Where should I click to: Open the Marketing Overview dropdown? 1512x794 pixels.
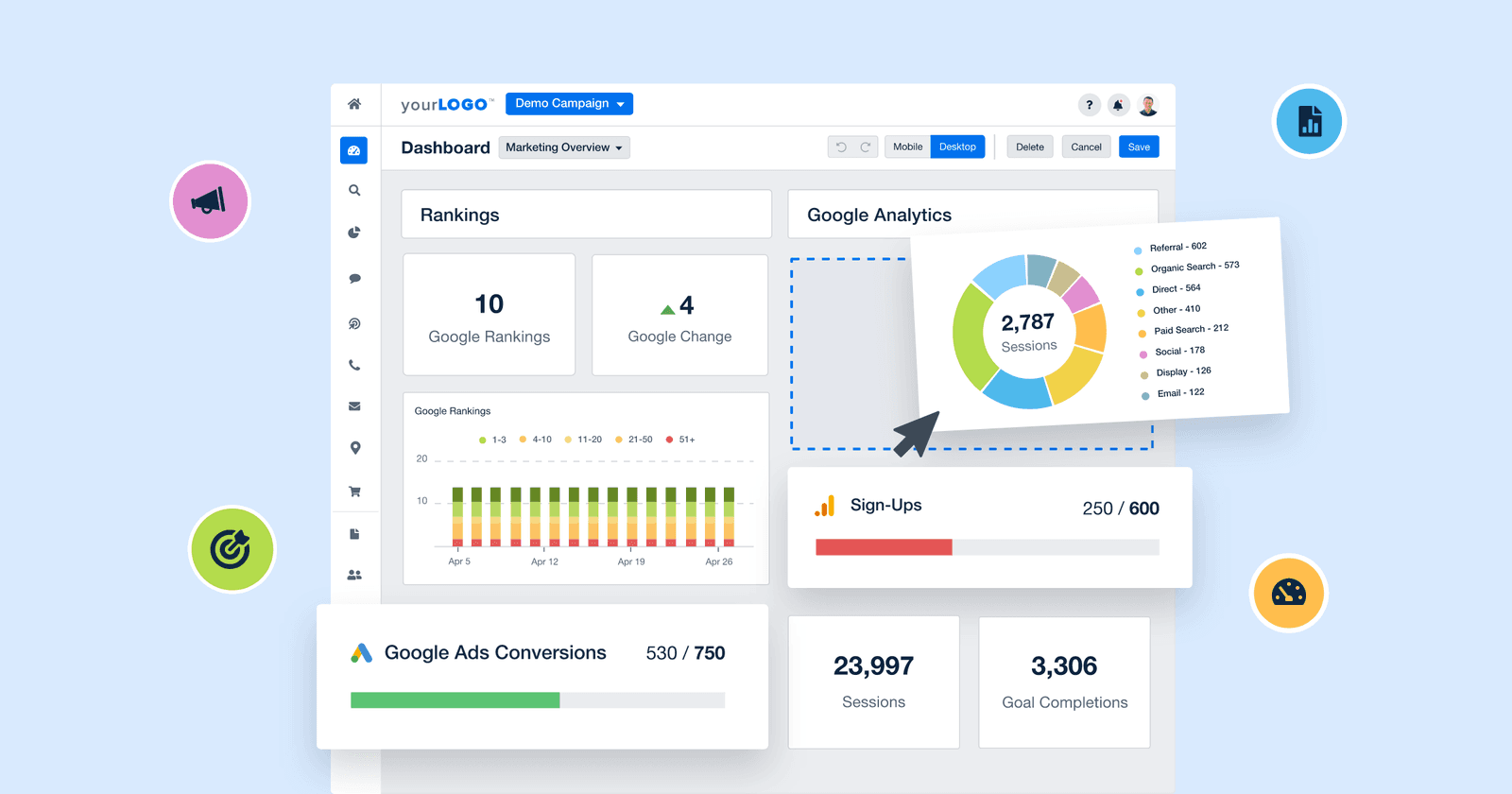564,147
